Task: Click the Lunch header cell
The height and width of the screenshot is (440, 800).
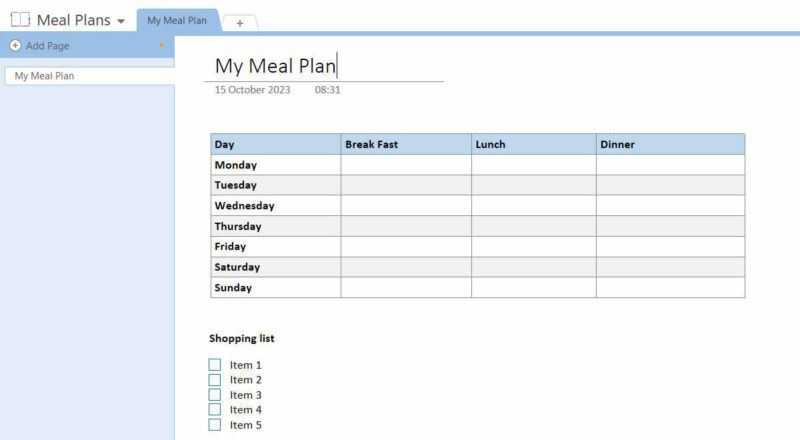Action: click(x=534, y=144)
